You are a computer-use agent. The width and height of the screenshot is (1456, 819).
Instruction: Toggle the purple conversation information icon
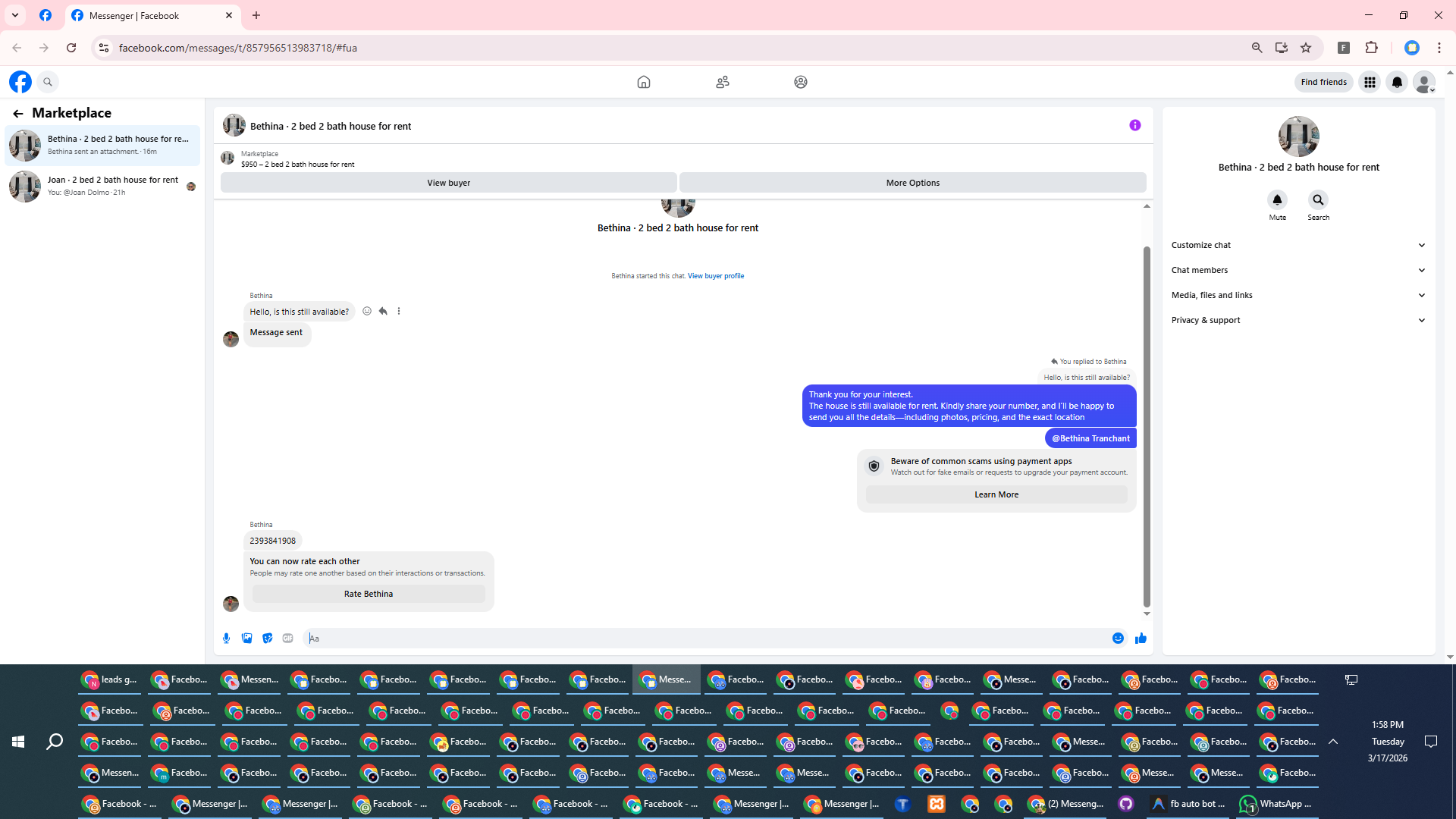(1135, 125)
